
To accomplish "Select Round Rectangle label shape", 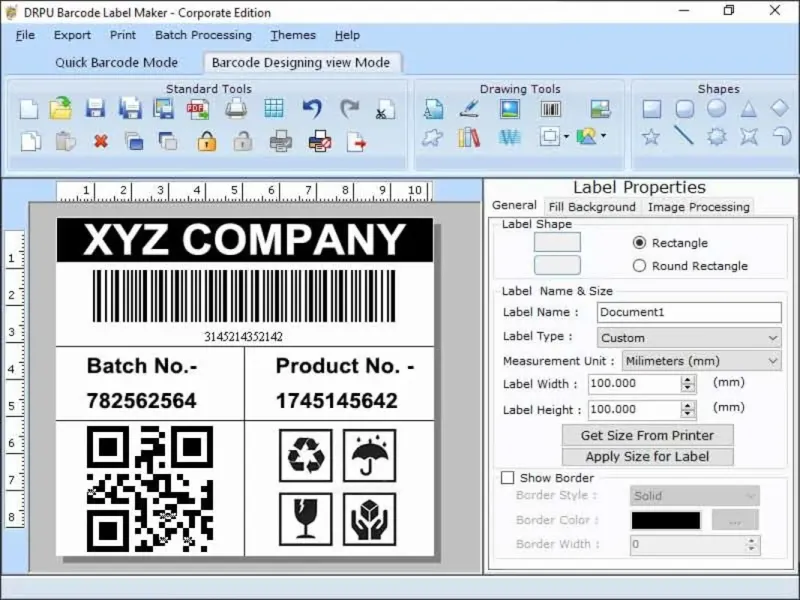I will [x=639, y=266].
